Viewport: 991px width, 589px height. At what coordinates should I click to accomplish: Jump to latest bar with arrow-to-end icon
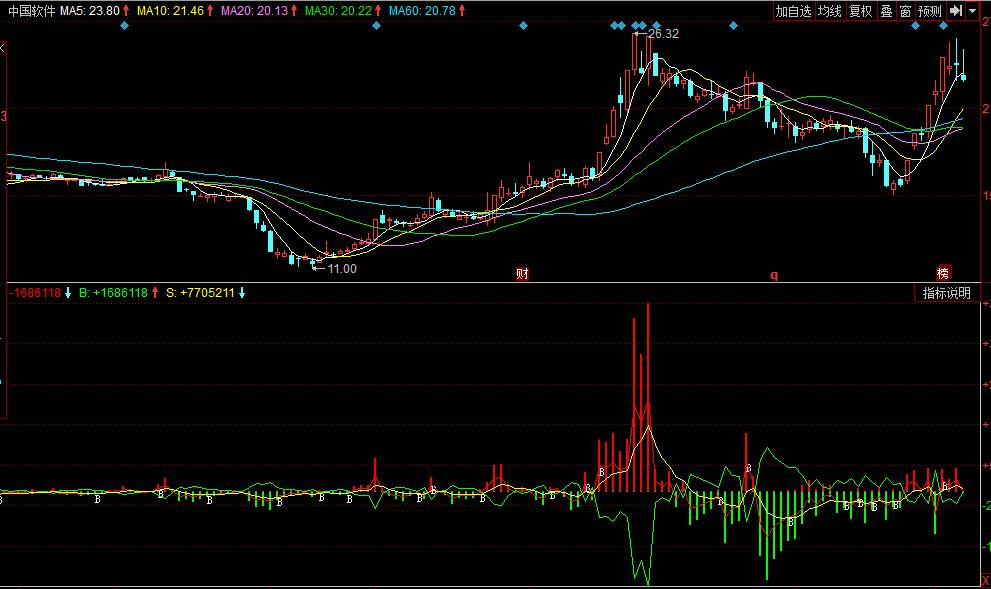click(x=956, y=11)
